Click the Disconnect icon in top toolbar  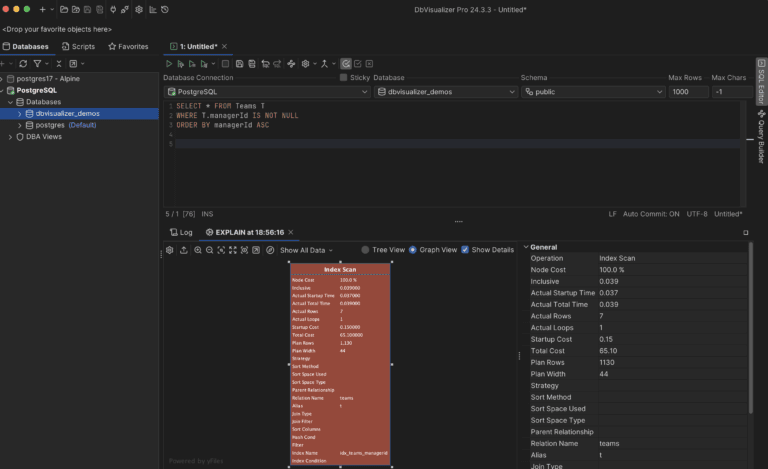point(125,9)
